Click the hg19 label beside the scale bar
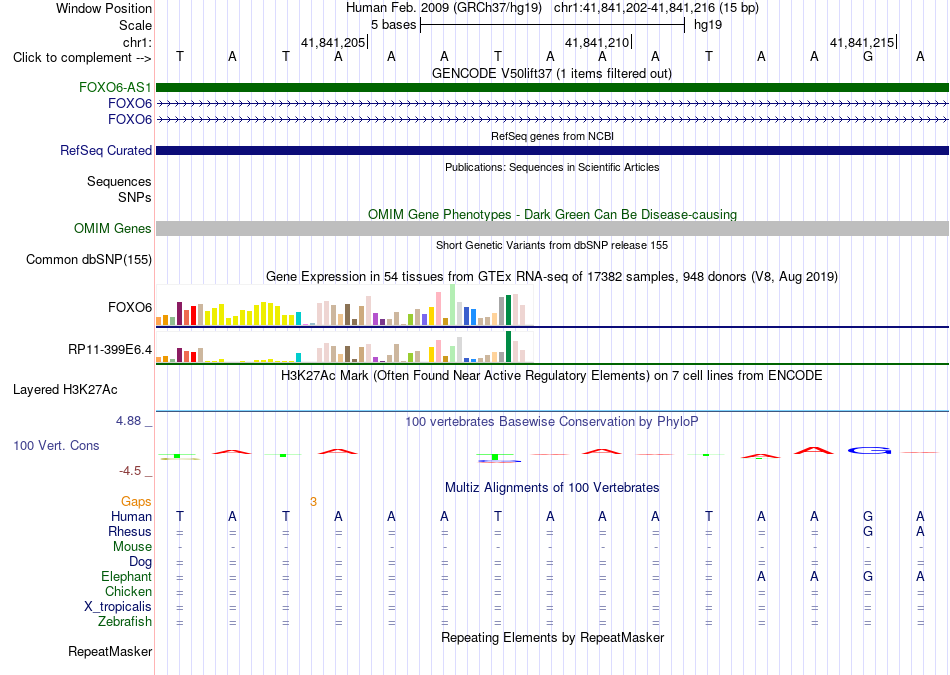Screen dimensions: 950x675 point(708,25)
